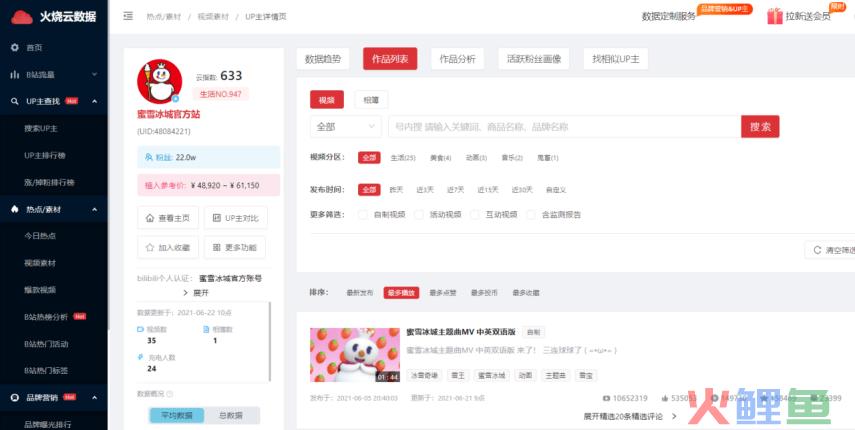This screenshot has height=430, width=855.
Task: Click the red 搜索 button
Action: pos(760,126)
